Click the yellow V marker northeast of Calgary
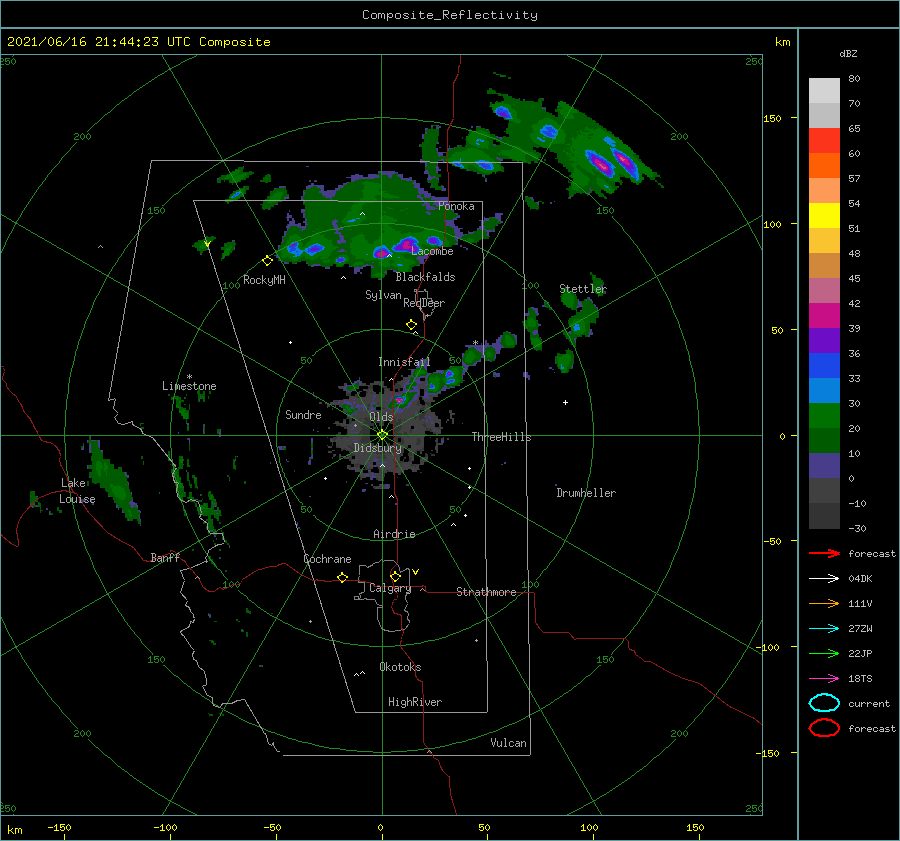Screen dimensions: 900x841 pyautogui.click(x=415, y=572)
